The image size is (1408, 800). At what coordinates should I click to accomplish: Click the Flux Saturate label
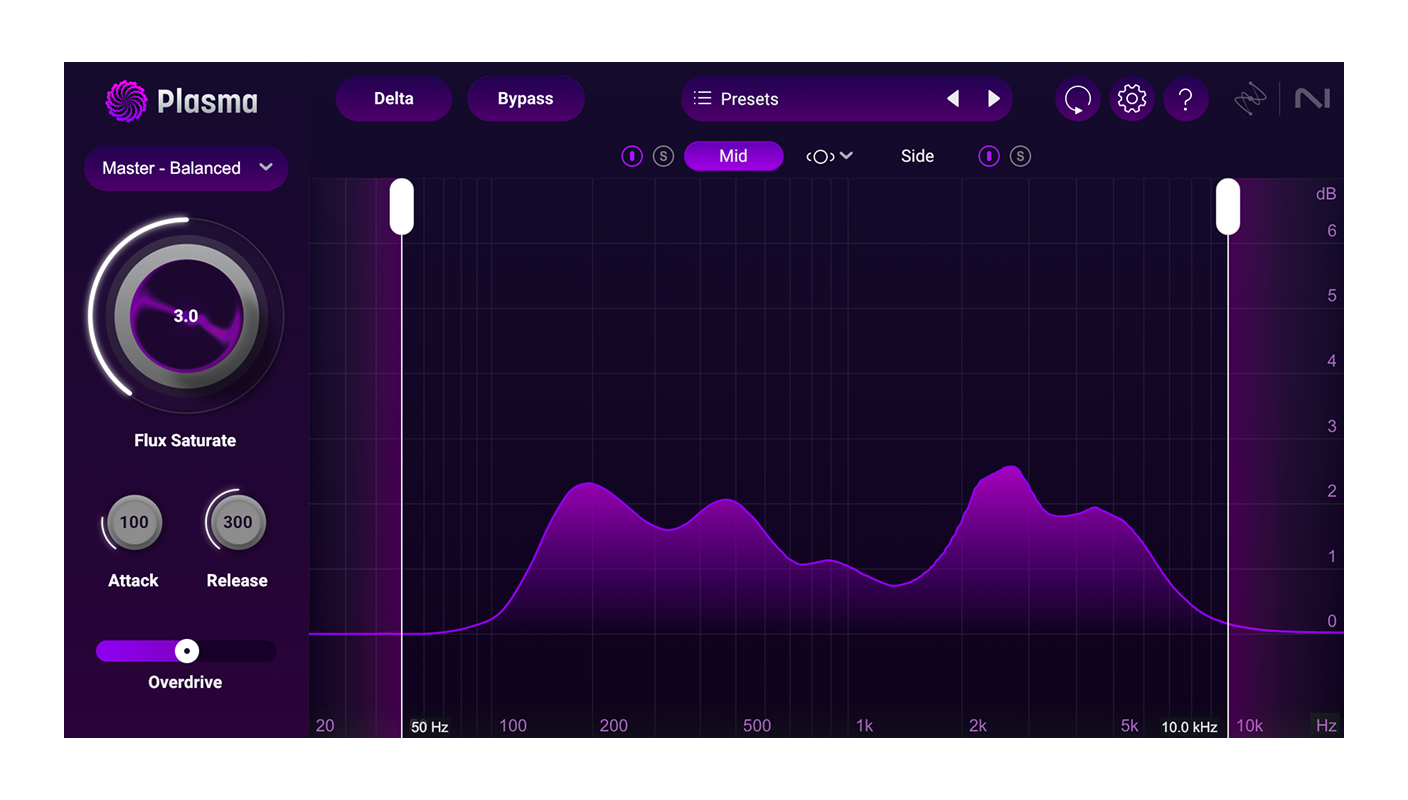(185, 440)
